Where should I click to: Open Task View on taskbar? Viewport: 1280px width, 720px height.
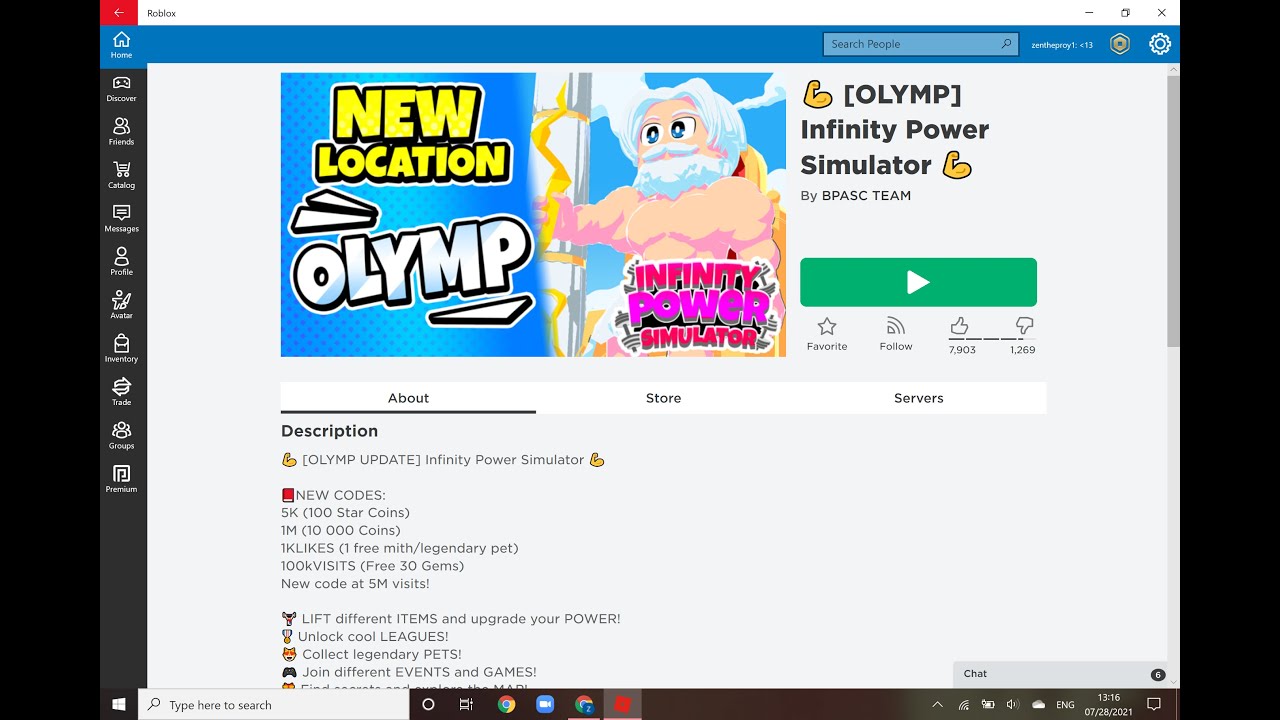tap(466, 704)
